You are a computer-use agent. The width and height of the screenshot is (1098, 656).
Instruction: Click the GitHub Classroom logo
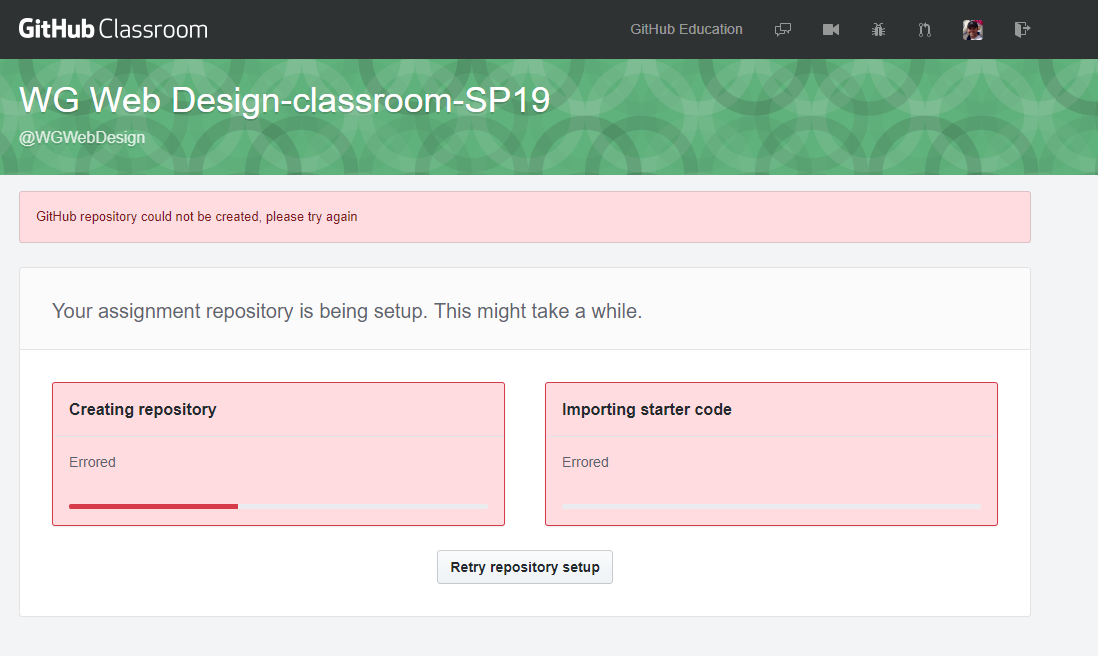point(112,28)
